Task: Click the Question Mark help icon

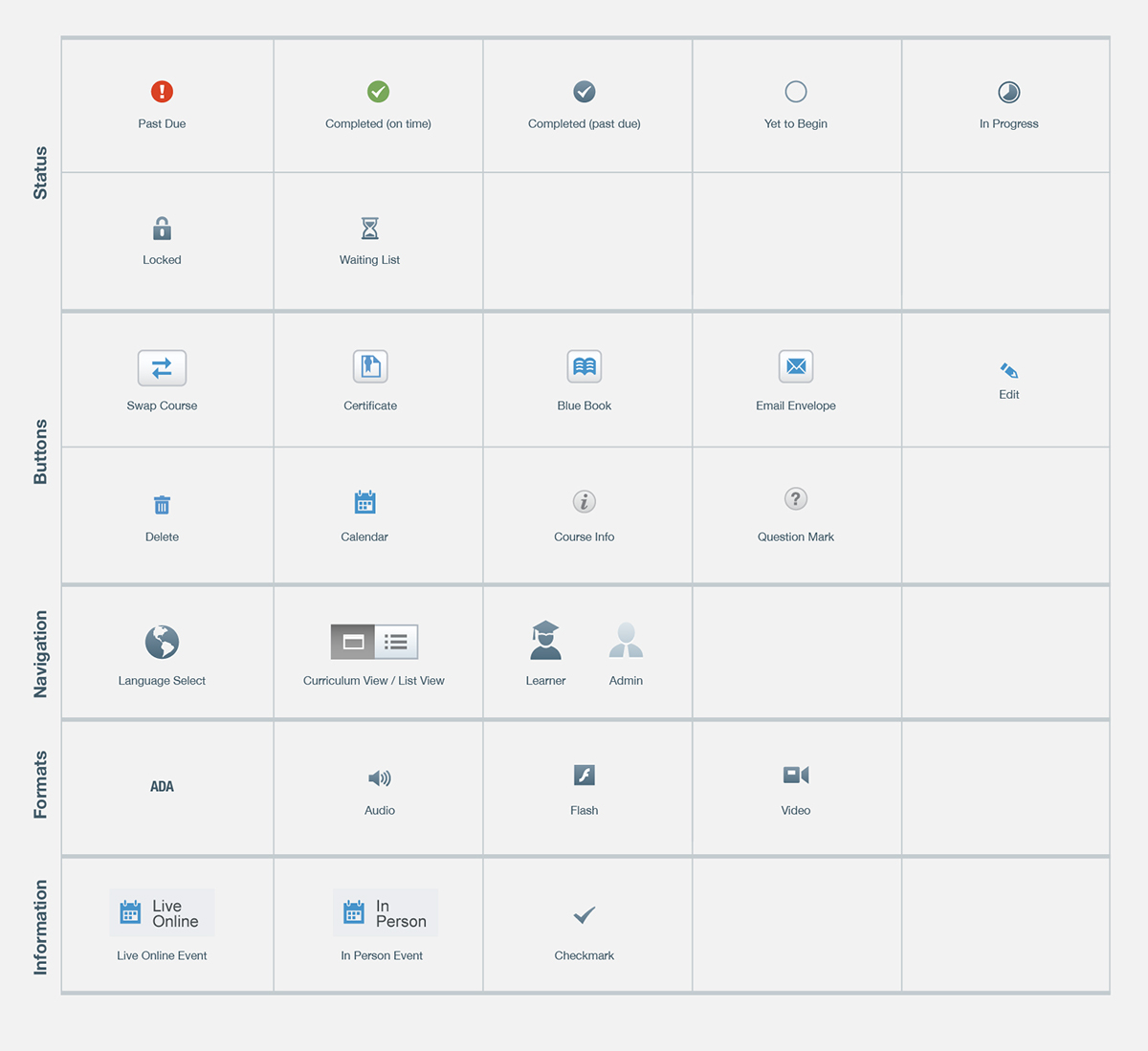Action: click(795, 499)
